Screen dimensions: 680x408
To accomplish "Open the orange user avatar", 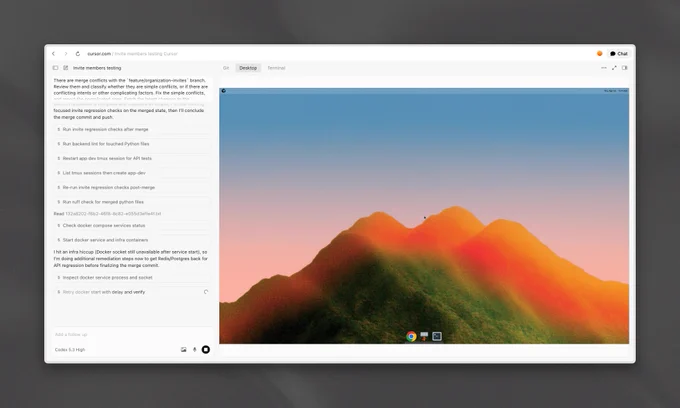I will point(599,53).
